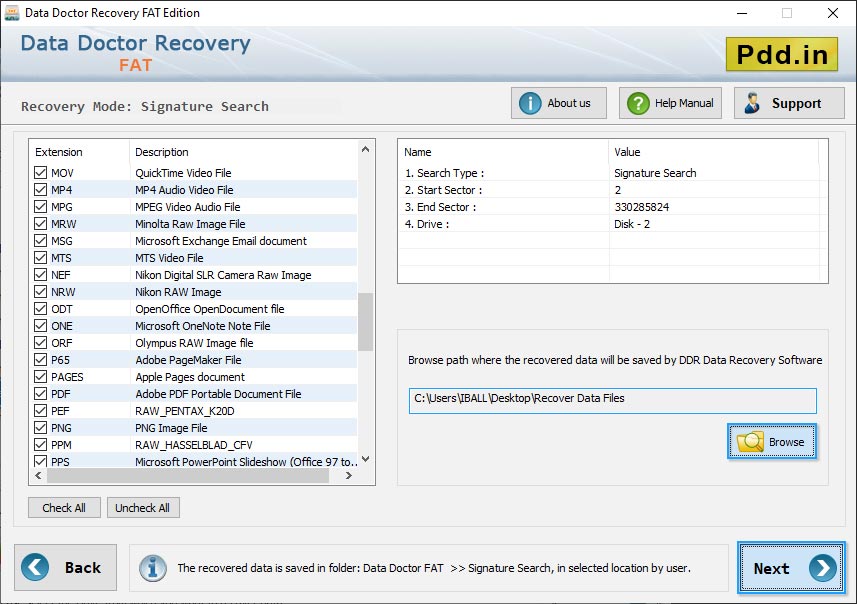Toggle the PPS checkbox
The image size is (857, 604).
click(x=40, y=461)
